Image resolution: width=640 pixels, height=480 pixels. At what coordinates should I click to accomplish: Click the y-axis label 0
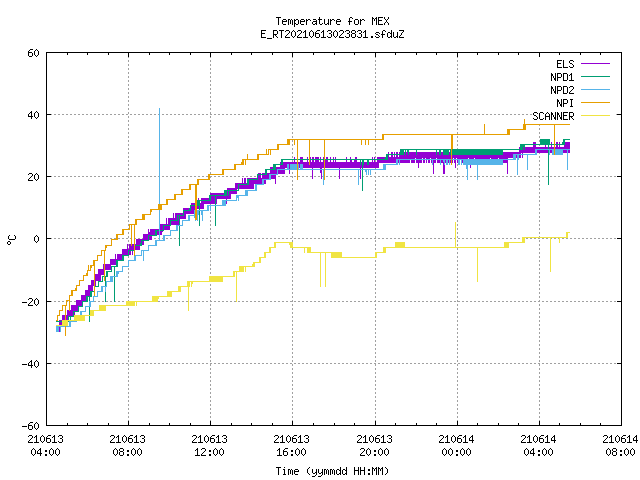[x=37, y=239]
